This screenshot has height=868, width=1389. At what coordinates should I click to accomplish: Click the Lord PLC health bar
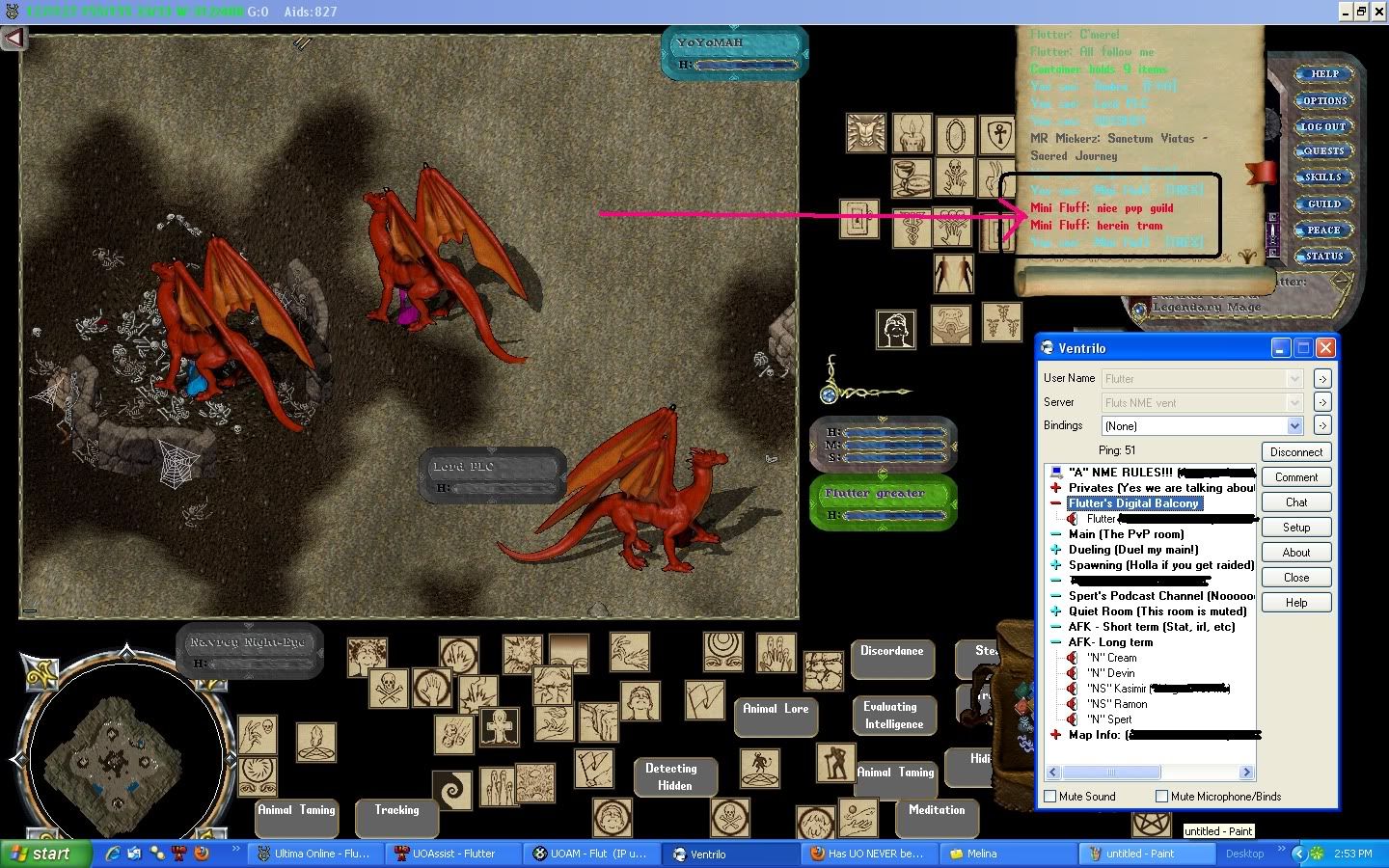point(493,475)
